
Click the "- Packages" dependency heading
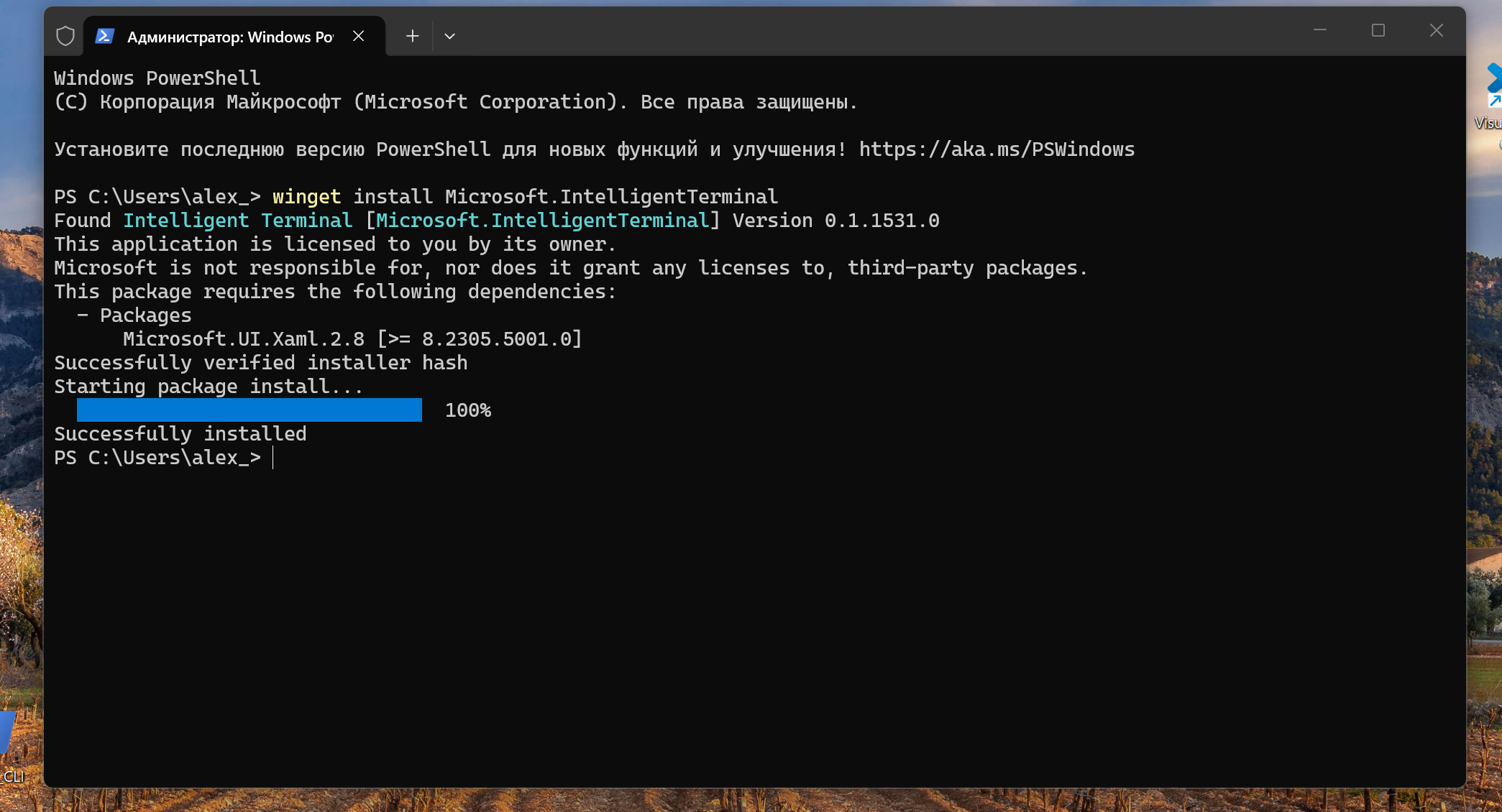pos(134,315)
